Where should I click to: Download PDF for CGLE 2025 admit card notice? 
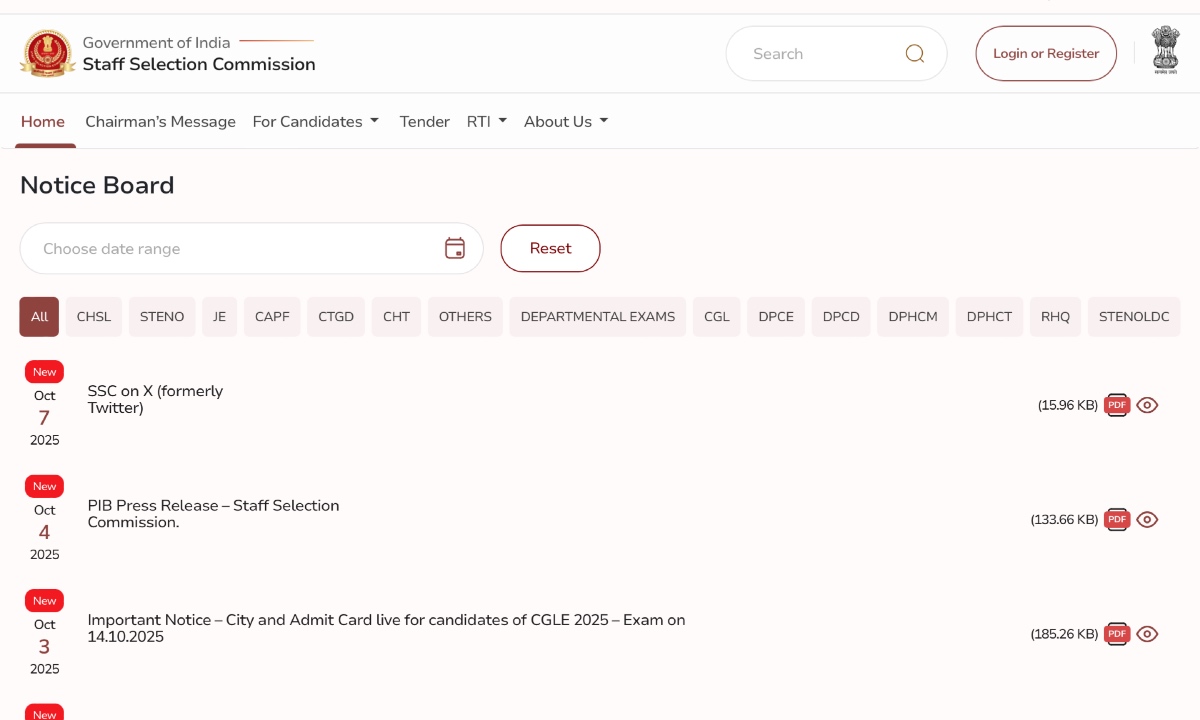[x=1117, y=634]
